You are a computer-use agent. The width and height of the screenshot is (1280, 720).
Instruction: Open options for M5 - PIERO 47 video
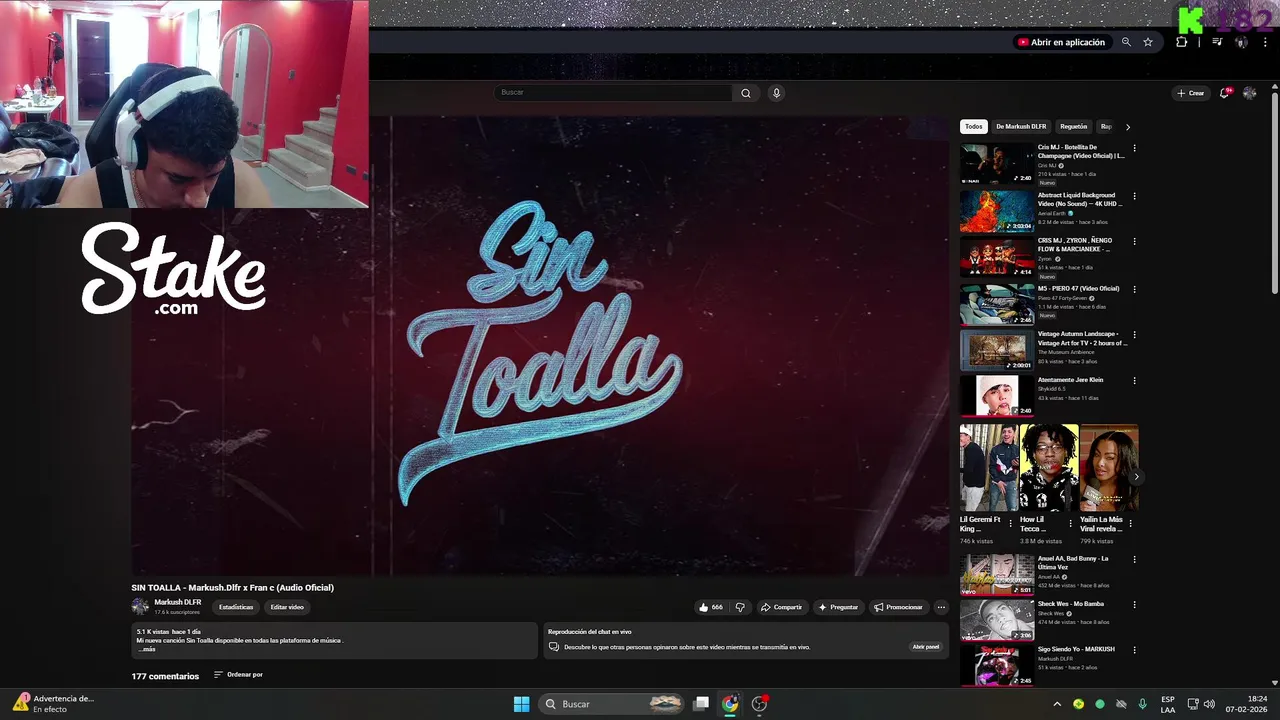point(1134,289)
